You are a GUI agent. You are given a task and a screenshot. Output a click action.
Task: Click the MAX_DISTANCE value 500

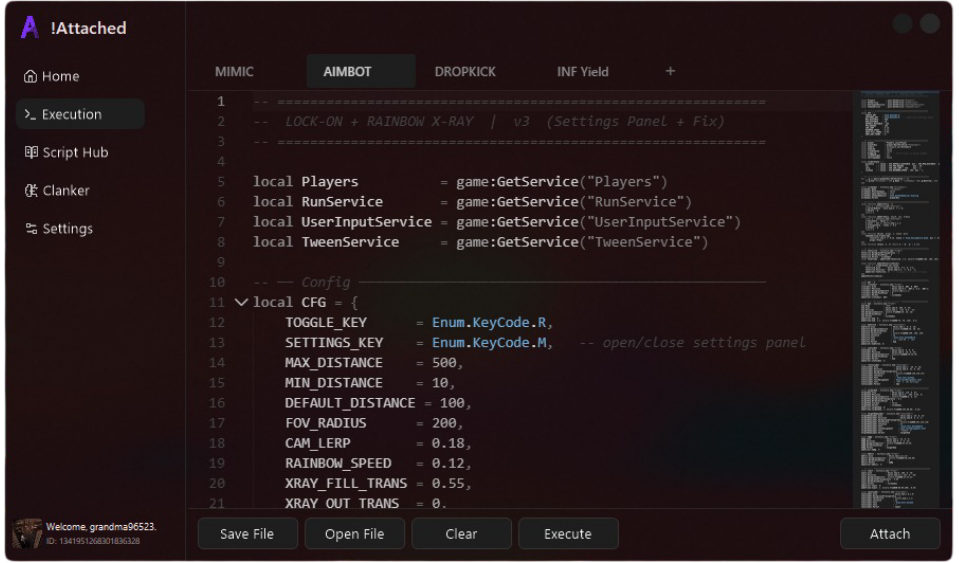[x=444, y=362]
